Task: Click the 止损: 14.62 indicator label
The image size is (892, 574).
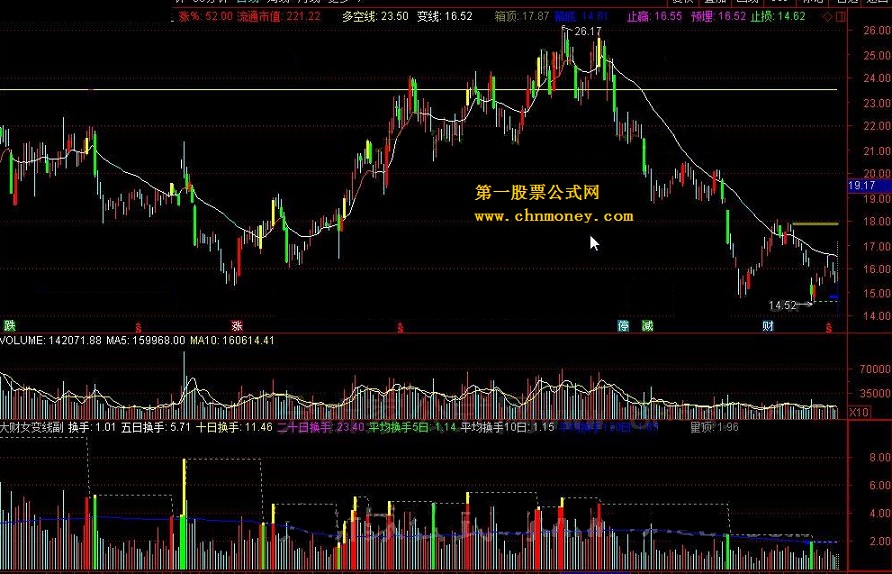Action: (x=778, y=16)
